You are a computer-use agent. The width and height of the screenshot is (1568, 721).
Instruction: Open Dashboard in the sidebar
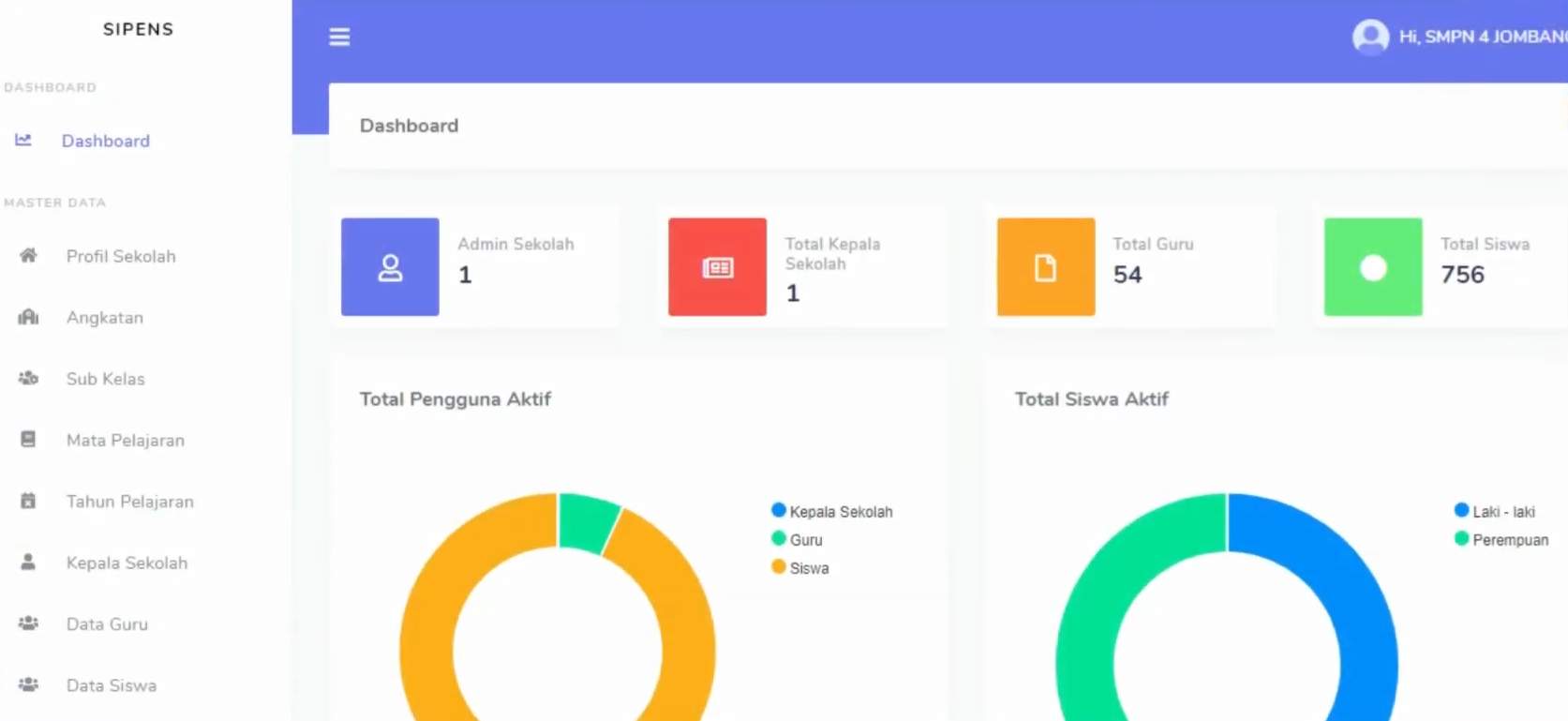(x=105, y=141)
